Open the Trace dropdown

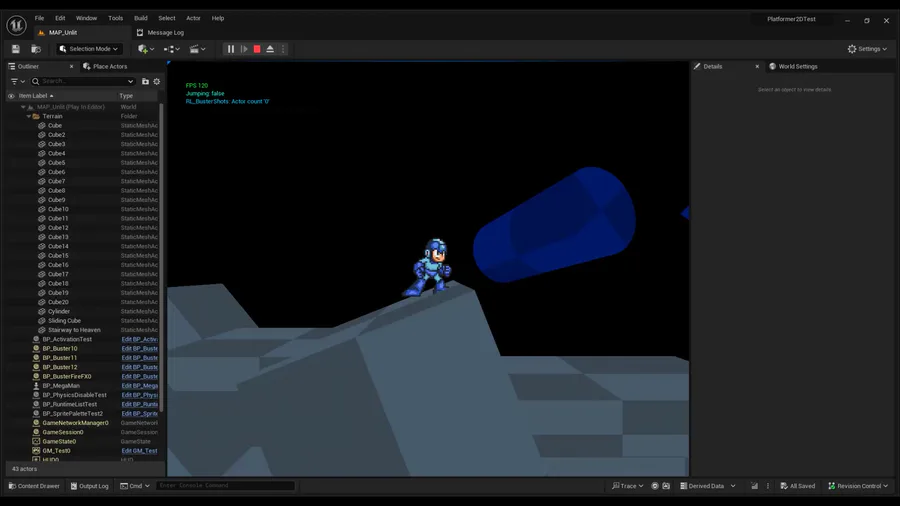[627, 486]
